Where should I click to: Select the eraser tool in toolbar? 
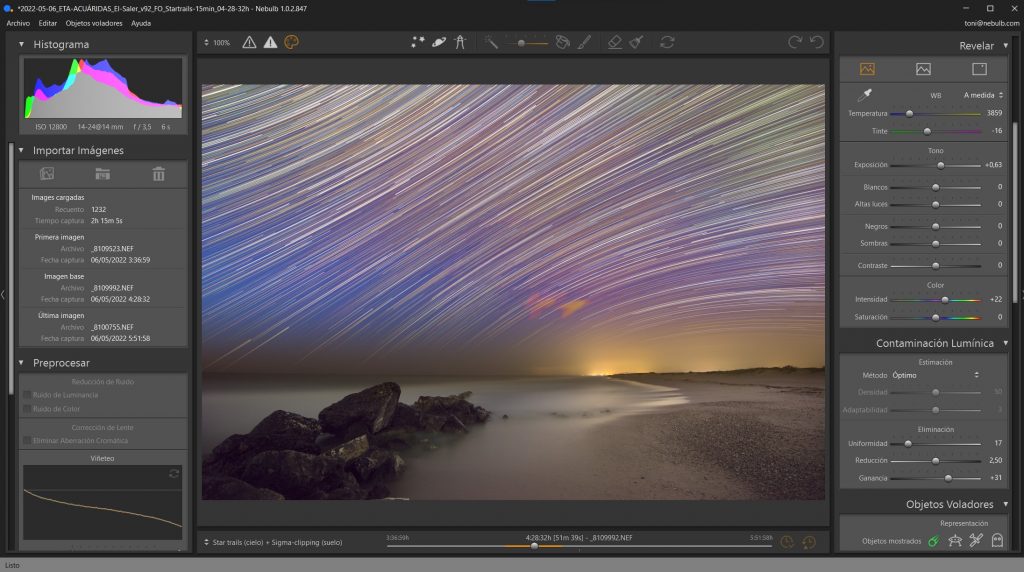click(614, 42)
